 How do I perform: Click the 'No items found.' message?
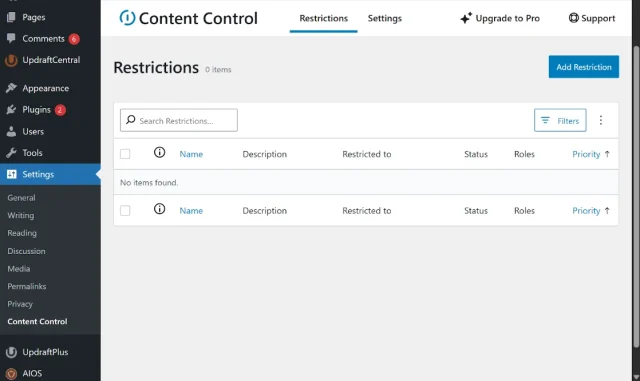click(149, 183)
